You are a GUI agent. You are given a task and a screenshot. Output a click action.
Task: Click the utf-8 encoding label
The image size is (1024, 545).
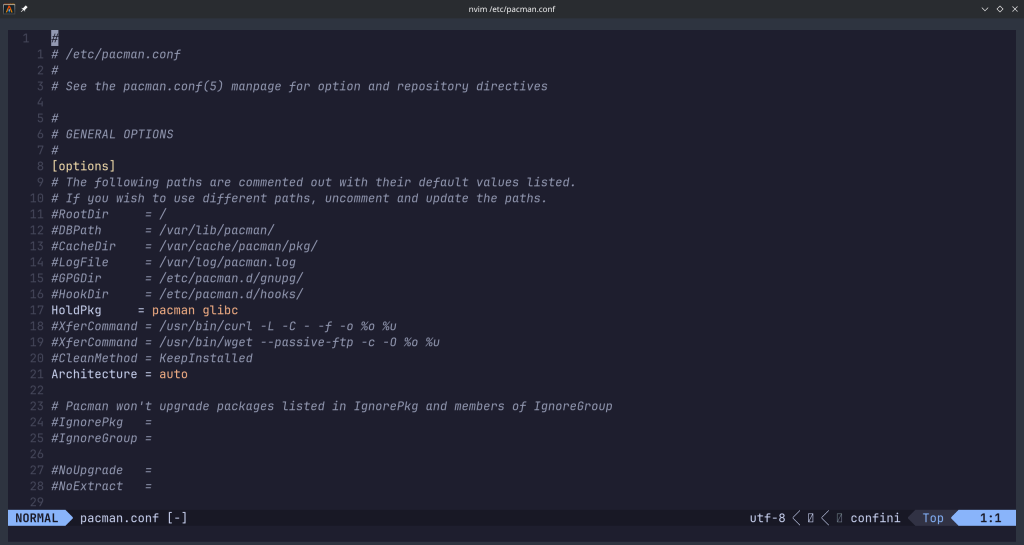[x=767, y=518]
